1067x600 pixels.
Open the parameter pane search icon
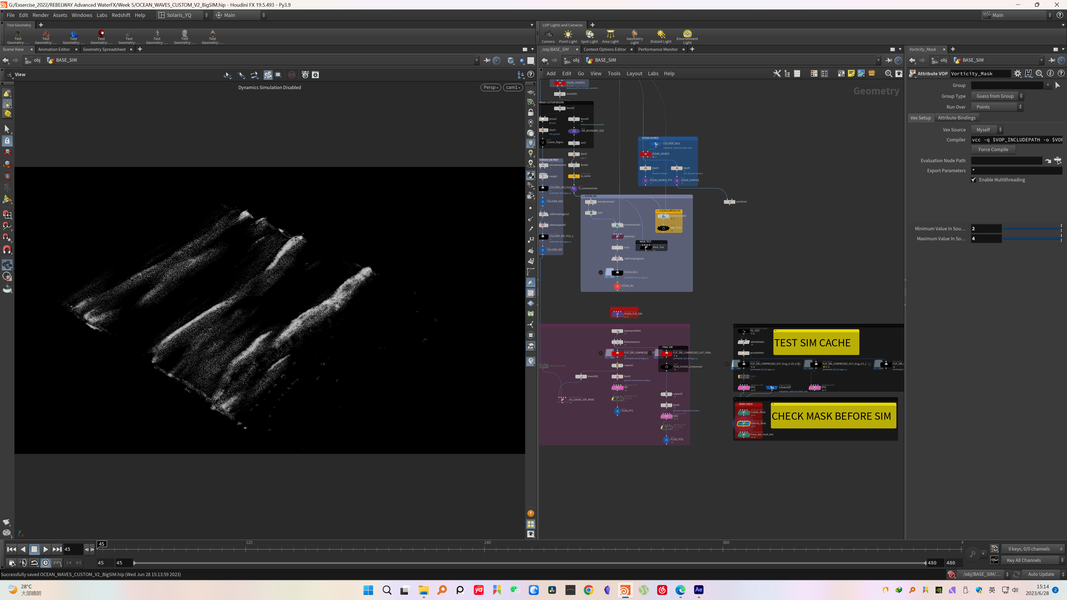click(1039, 73)
